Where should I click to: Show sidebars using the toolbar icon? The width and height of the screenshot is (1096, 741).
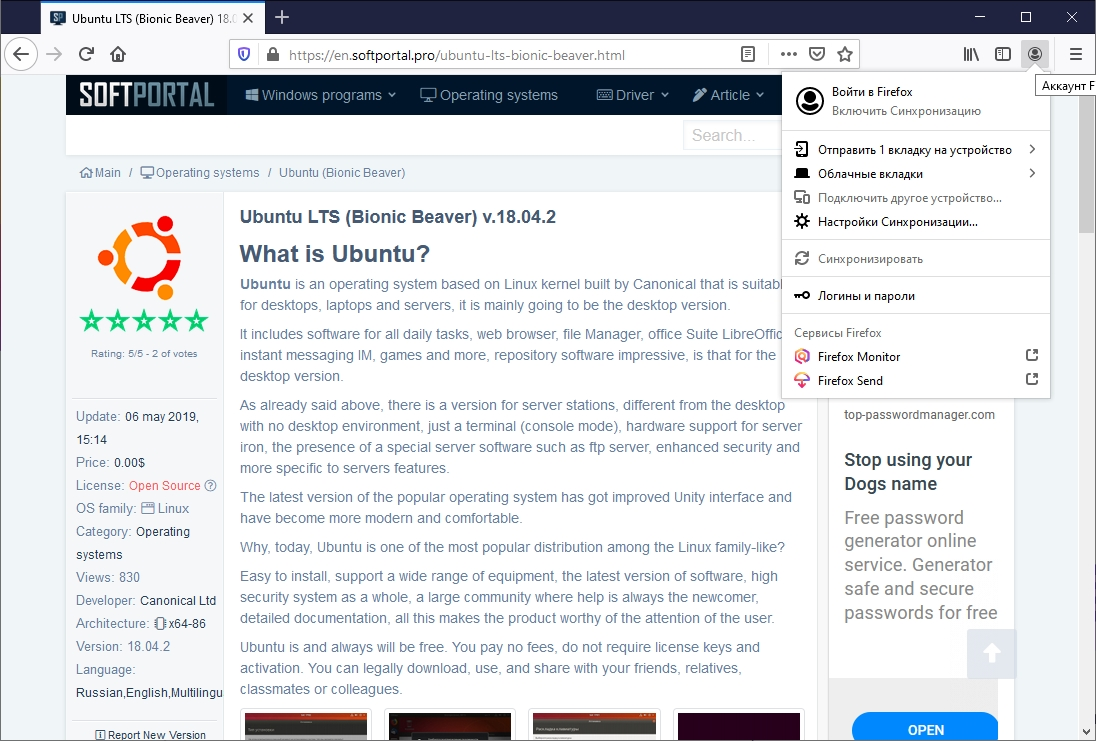[1003, 54]
